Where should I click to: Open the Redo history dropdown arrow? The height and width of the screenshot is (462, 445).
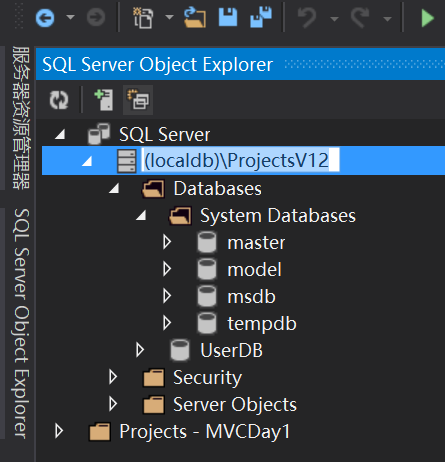387,19
